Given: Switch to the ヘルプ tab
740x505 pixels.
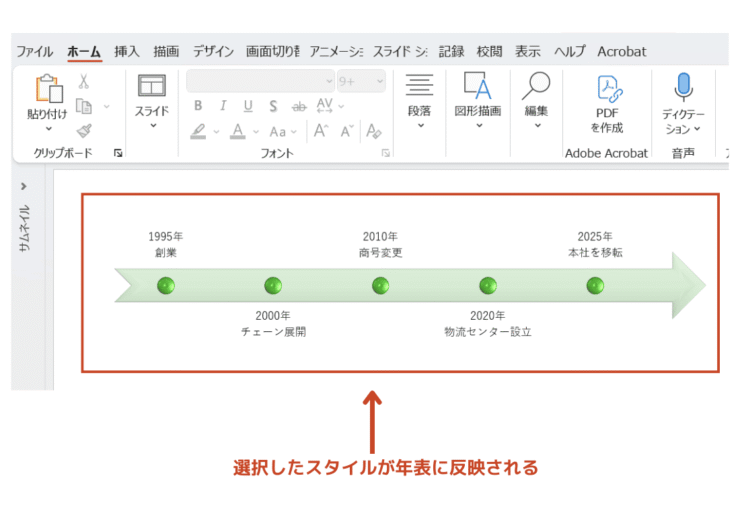Looking at the screenshot, I should (570, 51).
